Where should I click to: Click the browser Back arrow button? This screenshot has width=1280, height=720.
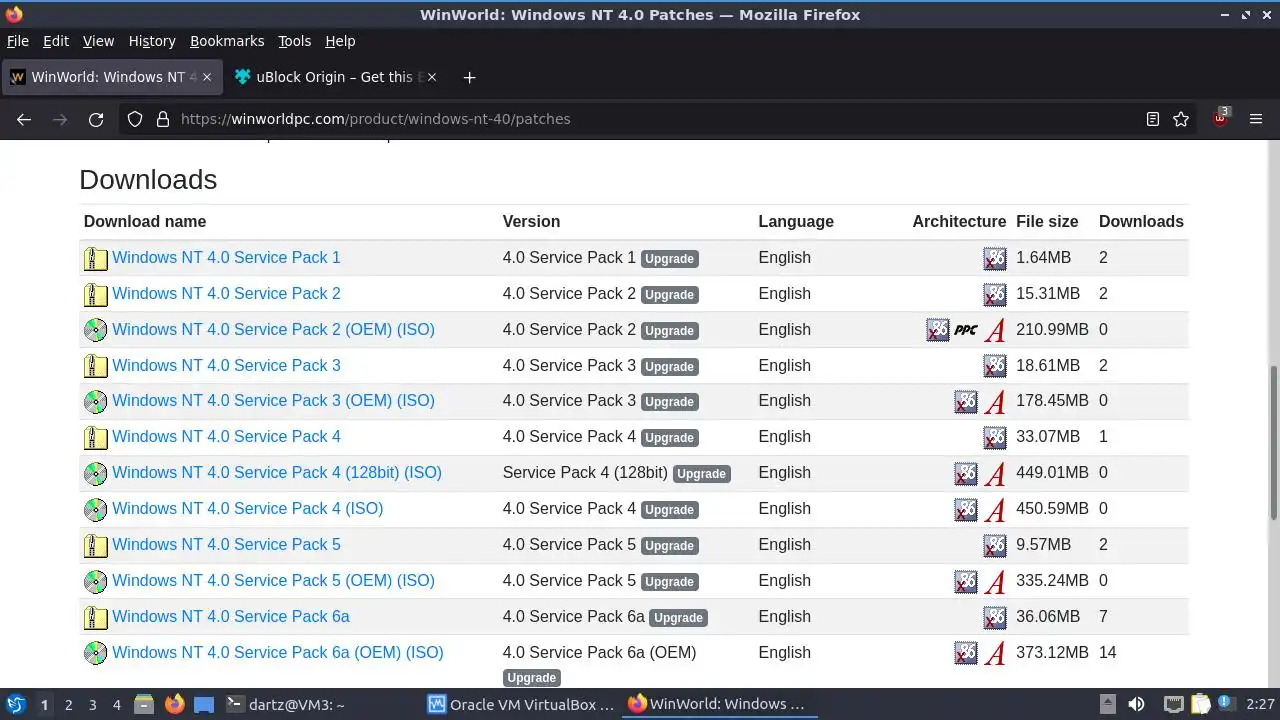(24, 119)
